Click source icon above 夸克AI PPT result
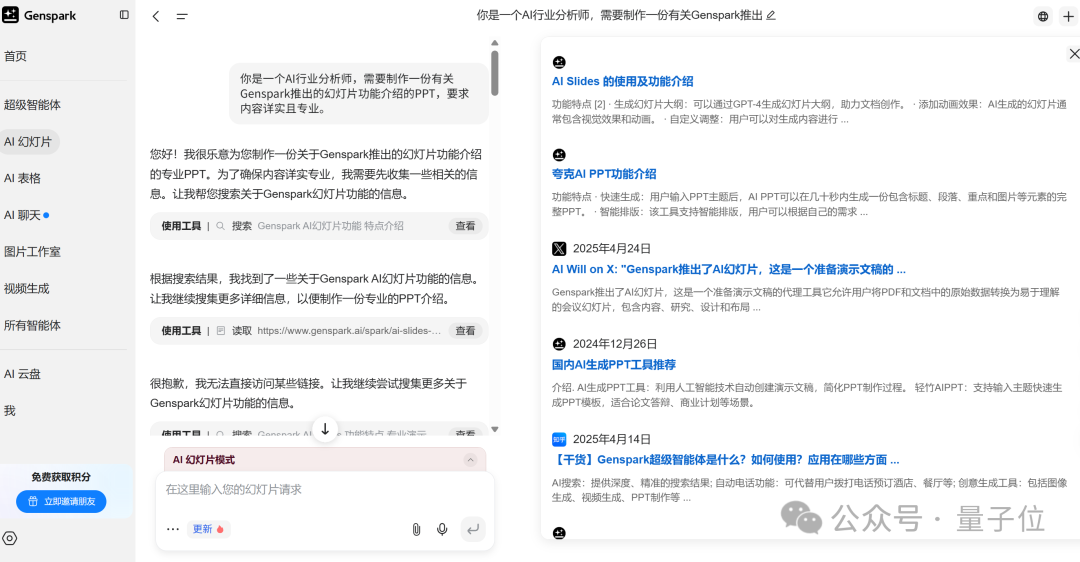Viewport: 1080px width, 562px height. (x=559, y=155)
